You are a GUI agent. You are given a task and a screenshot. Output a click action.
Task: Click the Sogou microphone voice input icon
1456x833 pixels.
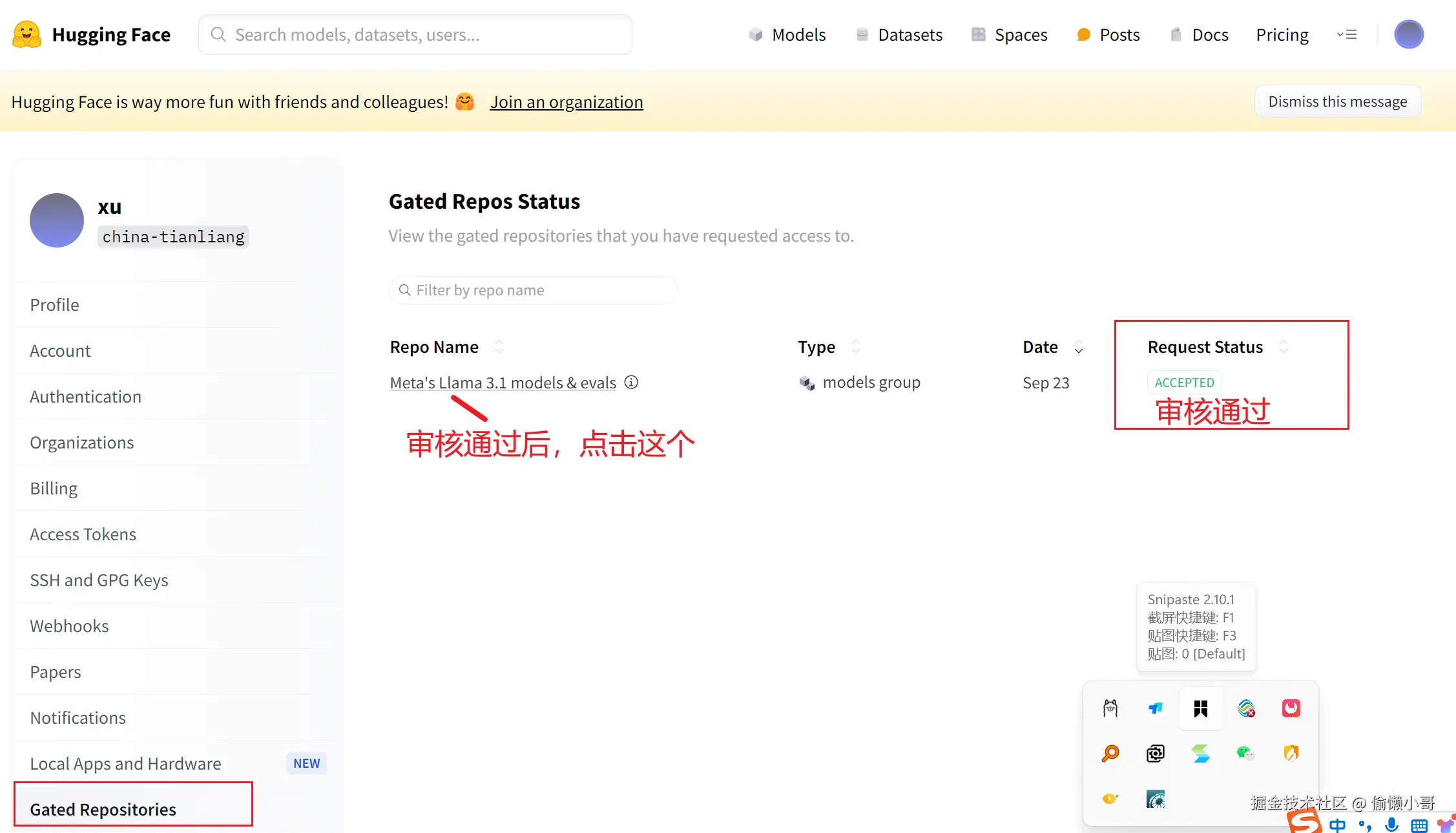coord(1391,825)
